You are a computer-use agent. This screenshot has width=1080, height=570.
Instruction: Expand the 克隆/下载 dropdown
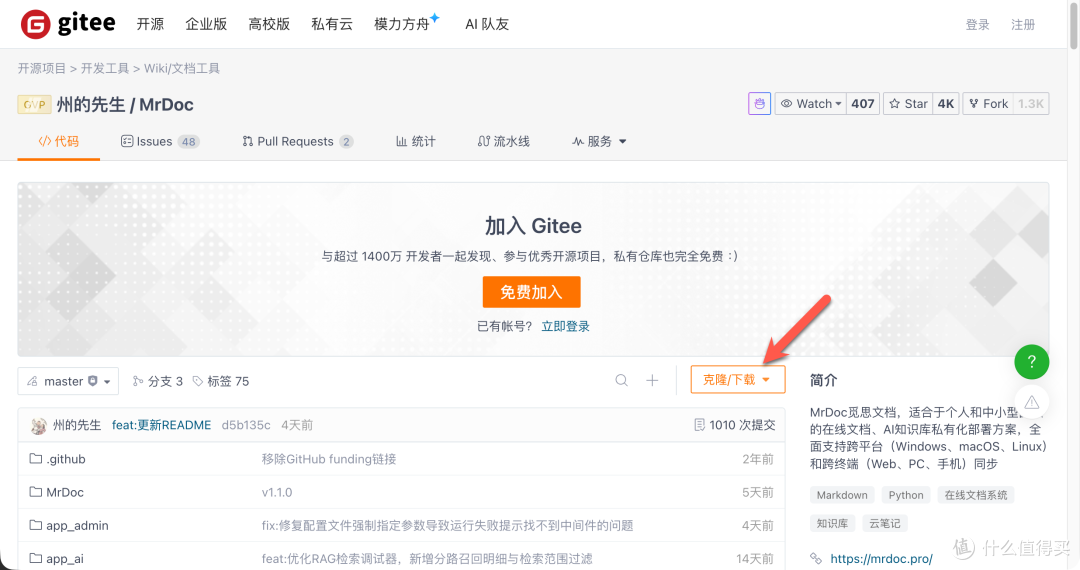pyautogui.click(x=738, y=380)
